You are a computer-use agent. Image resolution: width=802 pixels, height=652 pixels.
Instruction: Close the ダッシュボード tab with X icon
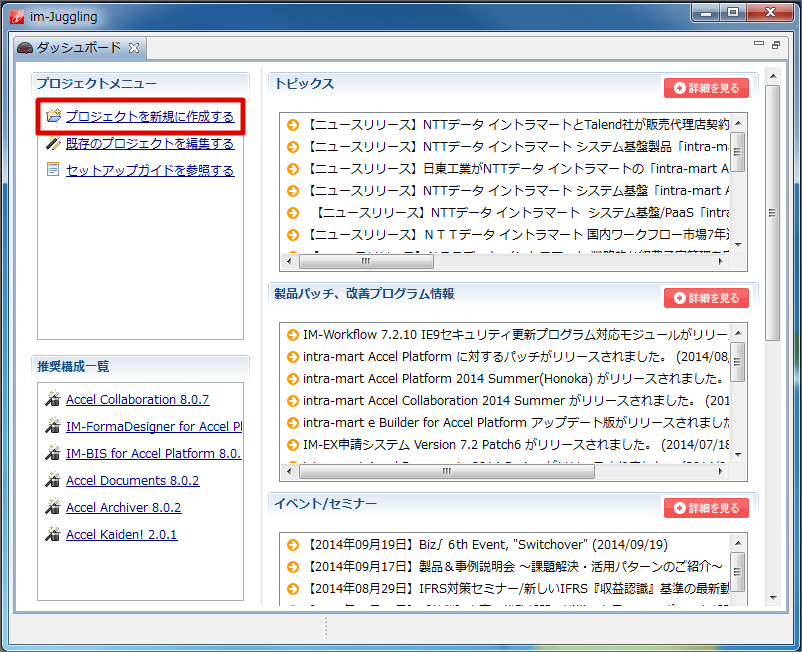(x=134, y=48)
